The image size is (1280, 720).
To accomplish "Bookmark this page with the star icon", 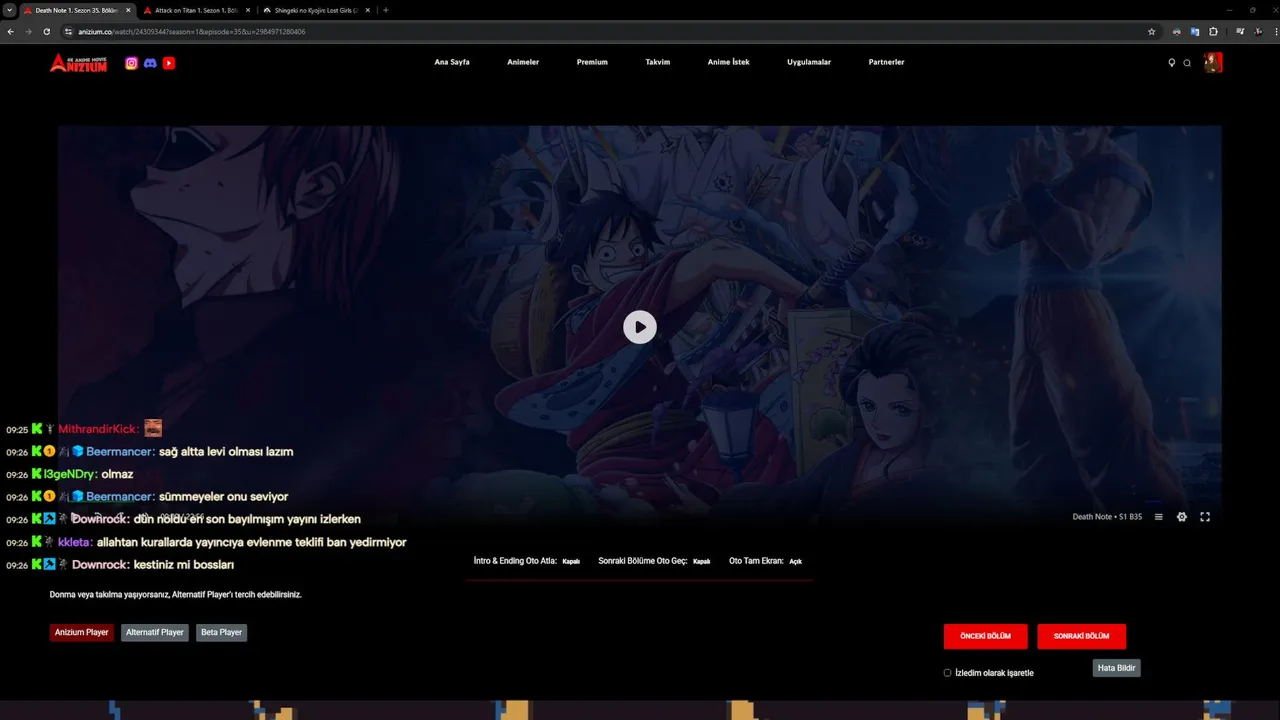I will click(1152, 32).
